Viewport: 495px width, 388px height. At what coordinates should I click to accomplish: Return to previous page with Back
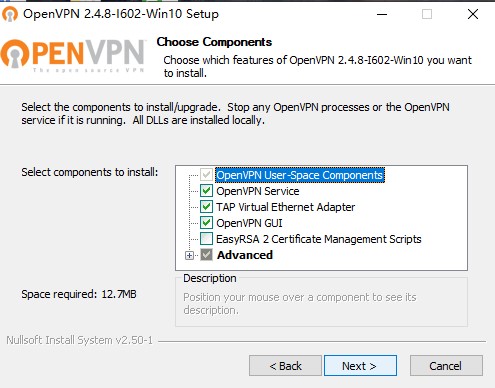coord(285,366)
